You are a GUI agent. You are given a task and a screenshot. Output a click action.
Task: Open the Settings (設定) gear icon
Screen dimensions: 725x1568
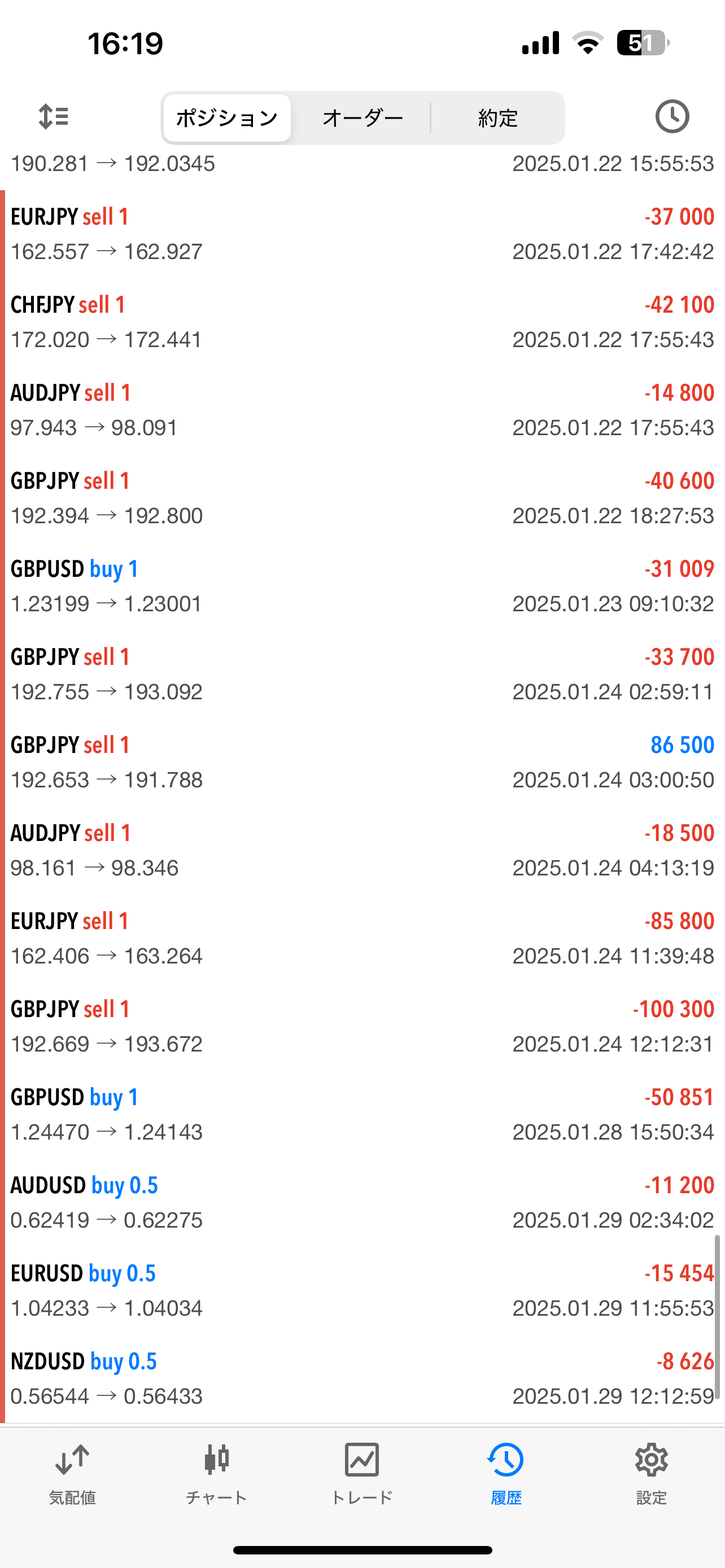(x=652, y=1470)
